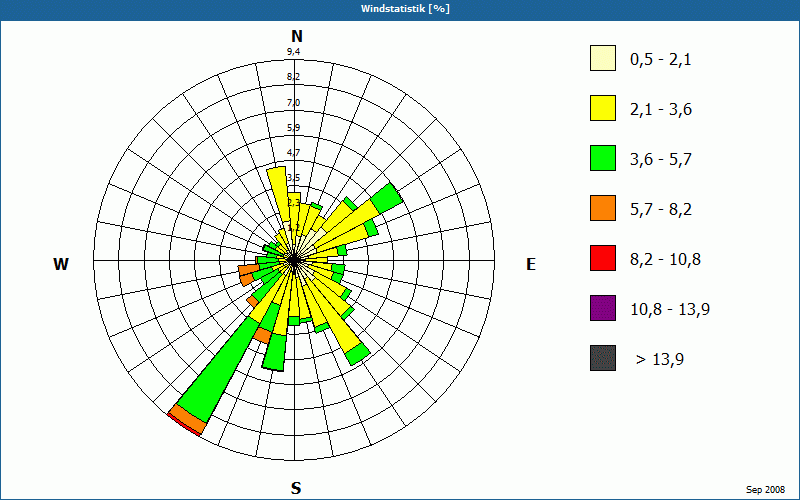Click the purple 10,8 - 13,9 legend swatch
Viewport: 800px width, 500px height.
603,308
